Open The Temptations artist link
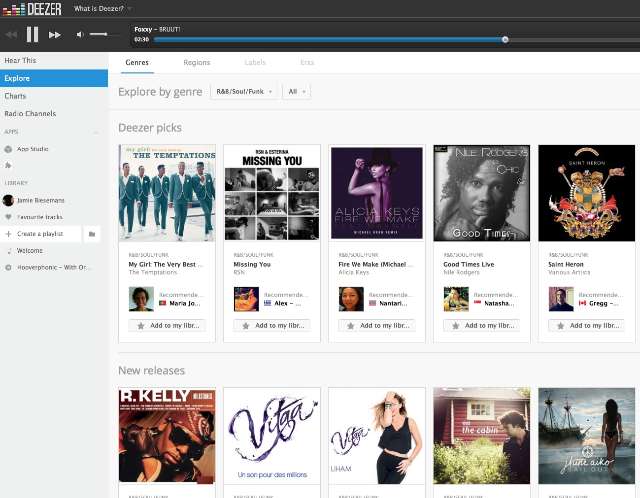 153,272
